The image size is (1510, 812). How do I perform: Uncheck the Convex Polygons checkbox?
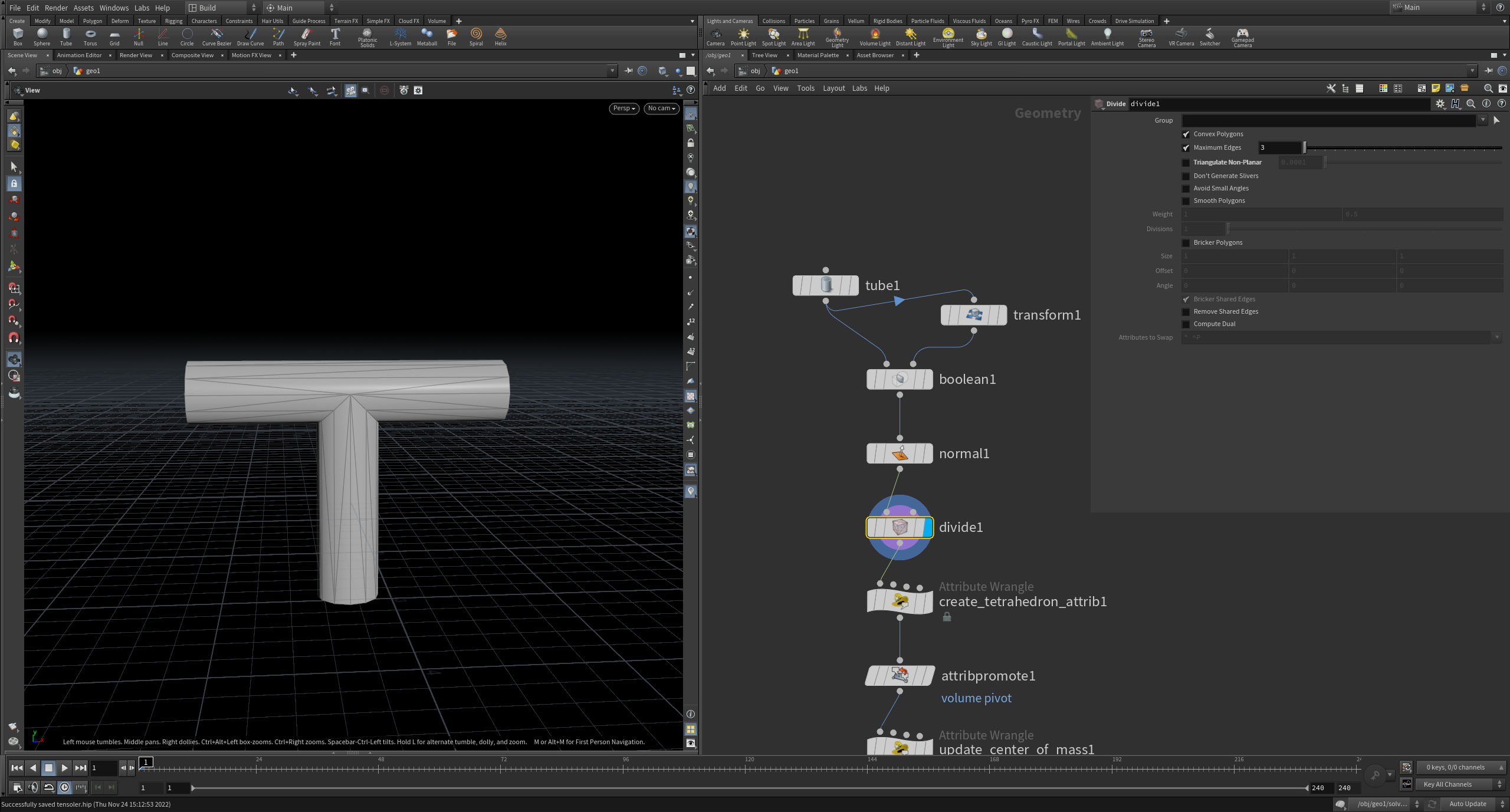pyautogui.click(x=1186, y=134)
